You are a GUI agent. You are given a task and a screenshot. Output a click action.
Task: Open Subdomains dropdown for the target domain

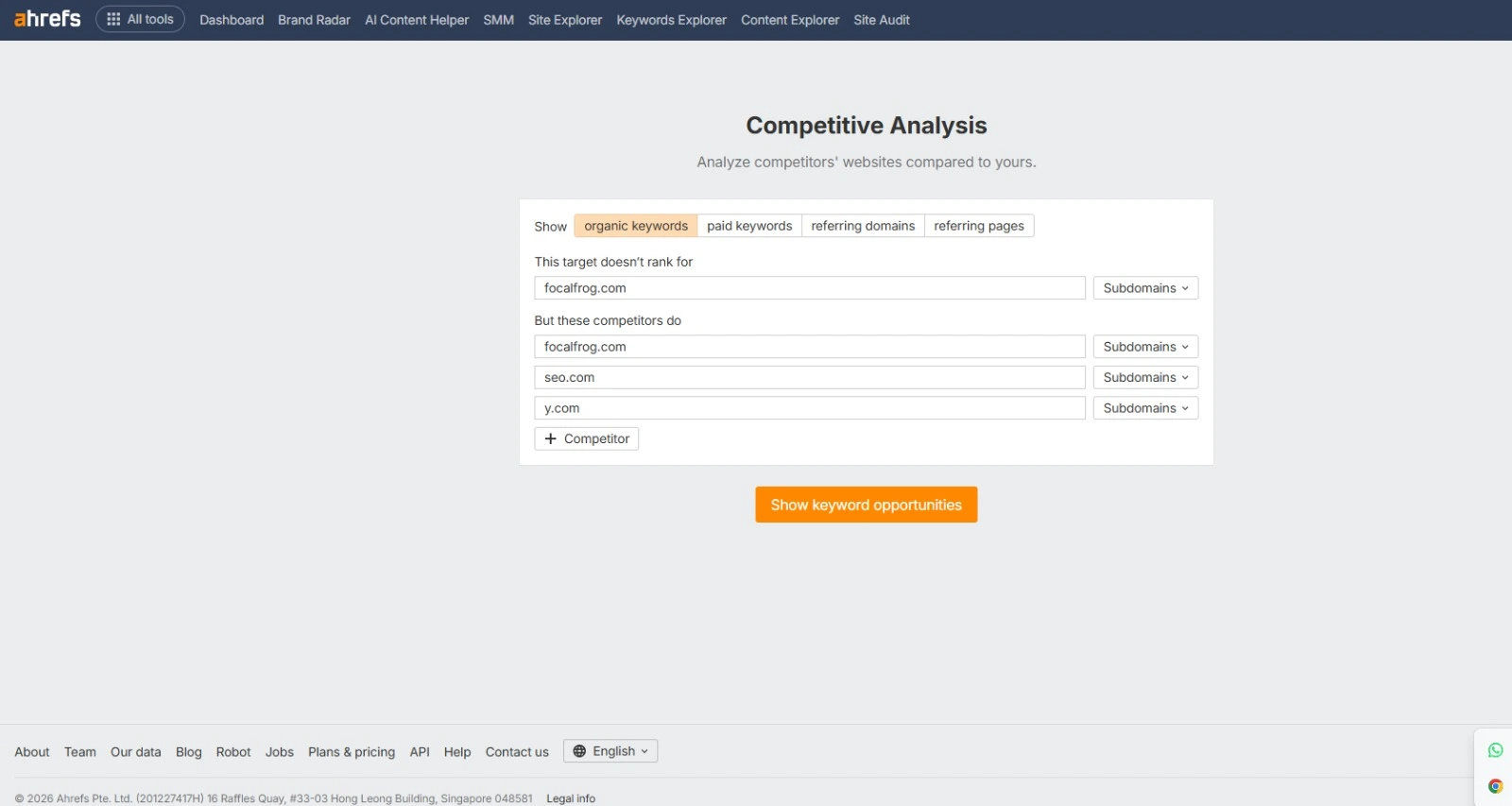tap(1145, 288)
